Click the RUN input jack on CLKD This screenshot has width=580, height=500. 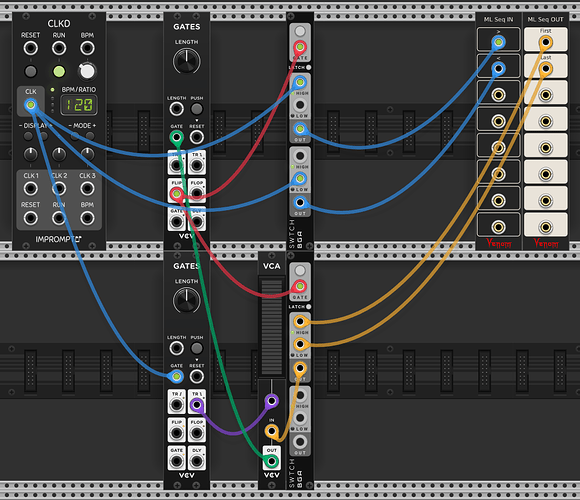[59, 48]
